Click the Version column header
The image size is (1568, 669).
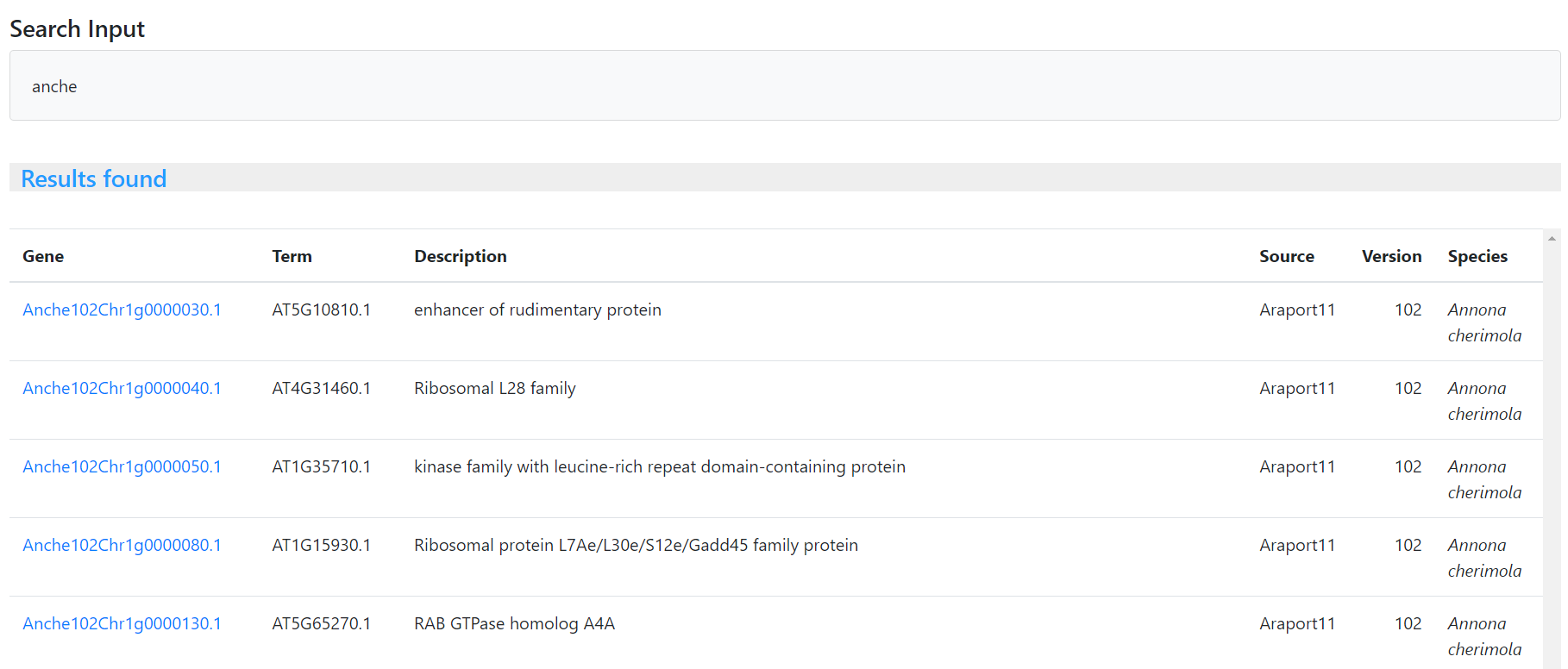1390,256
